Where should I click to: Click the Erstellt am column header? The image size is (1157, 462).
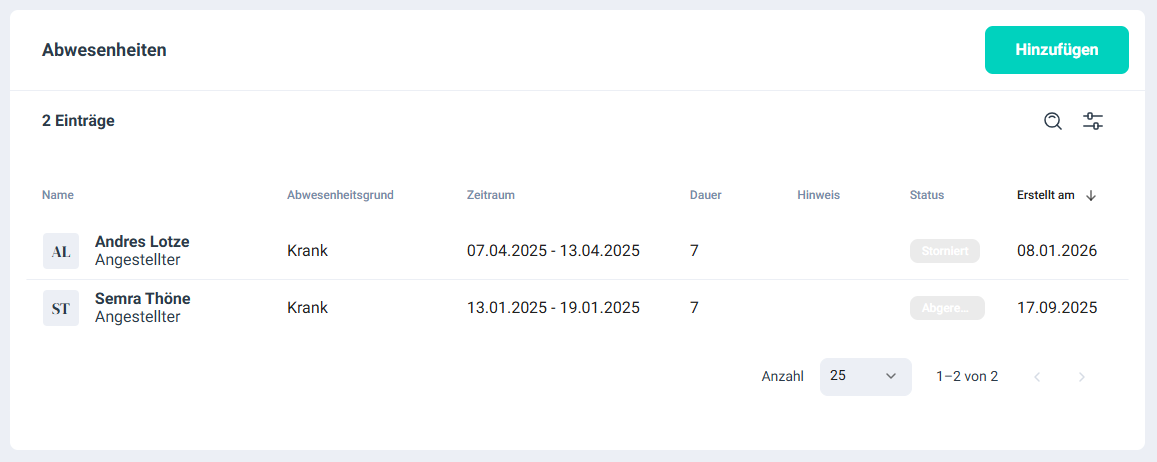point(1045,195)
